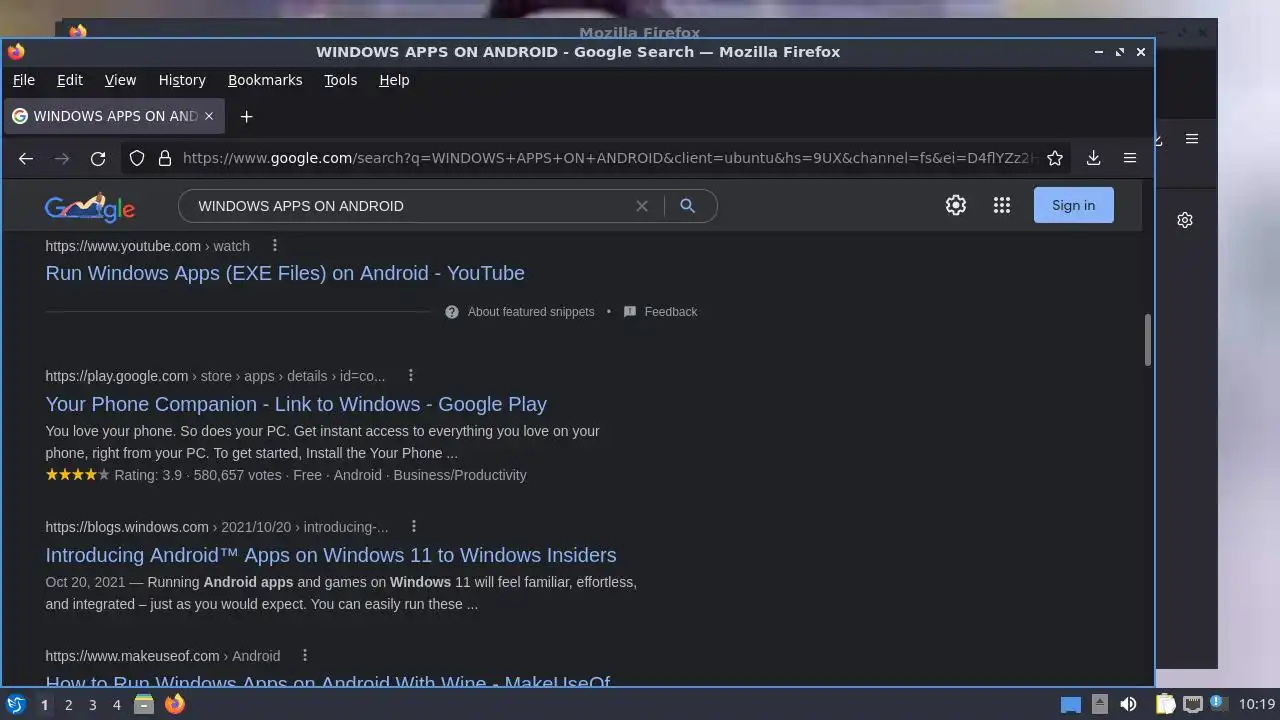
Task: Open the volume control in tray
Action: pyautogui.click(x=1128, y=704)
